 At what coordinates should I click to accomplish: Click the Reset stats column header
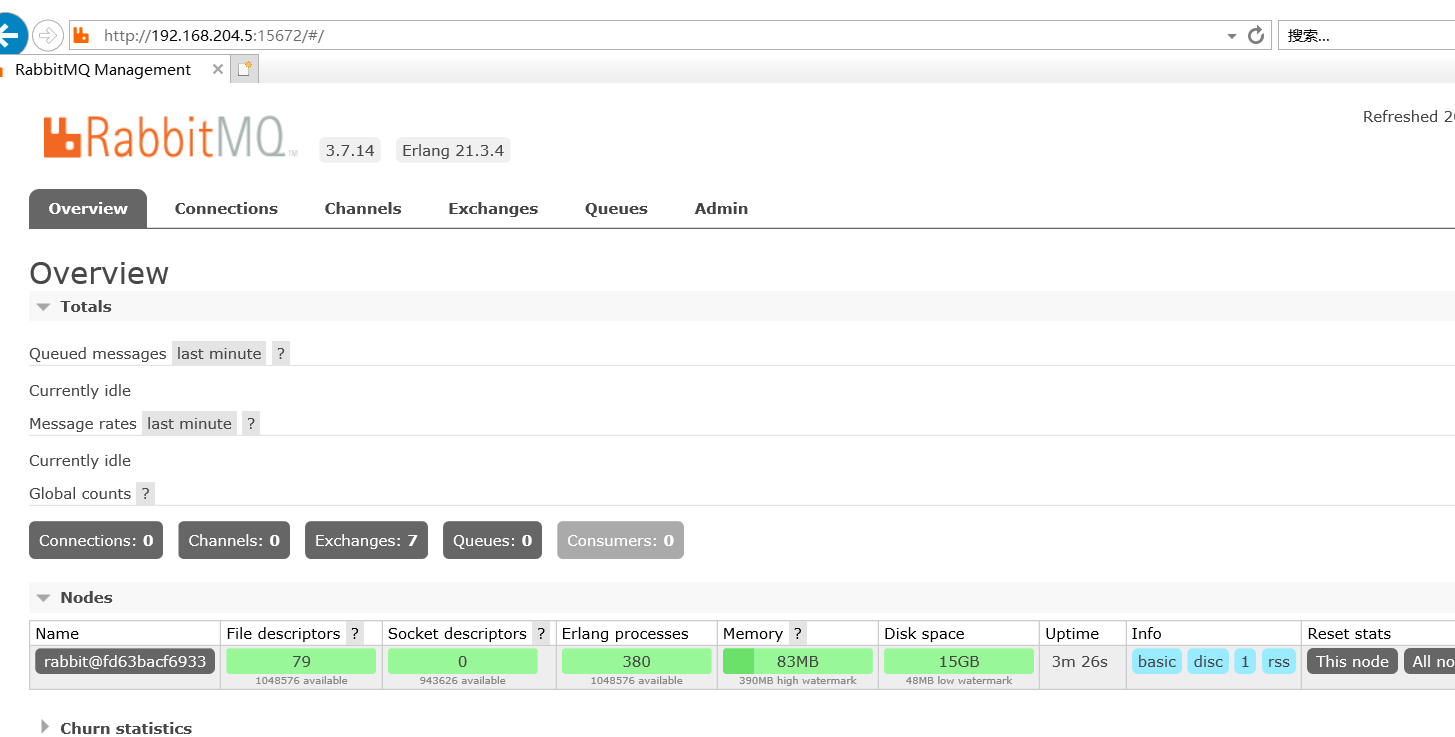[x=1349, y=634]
